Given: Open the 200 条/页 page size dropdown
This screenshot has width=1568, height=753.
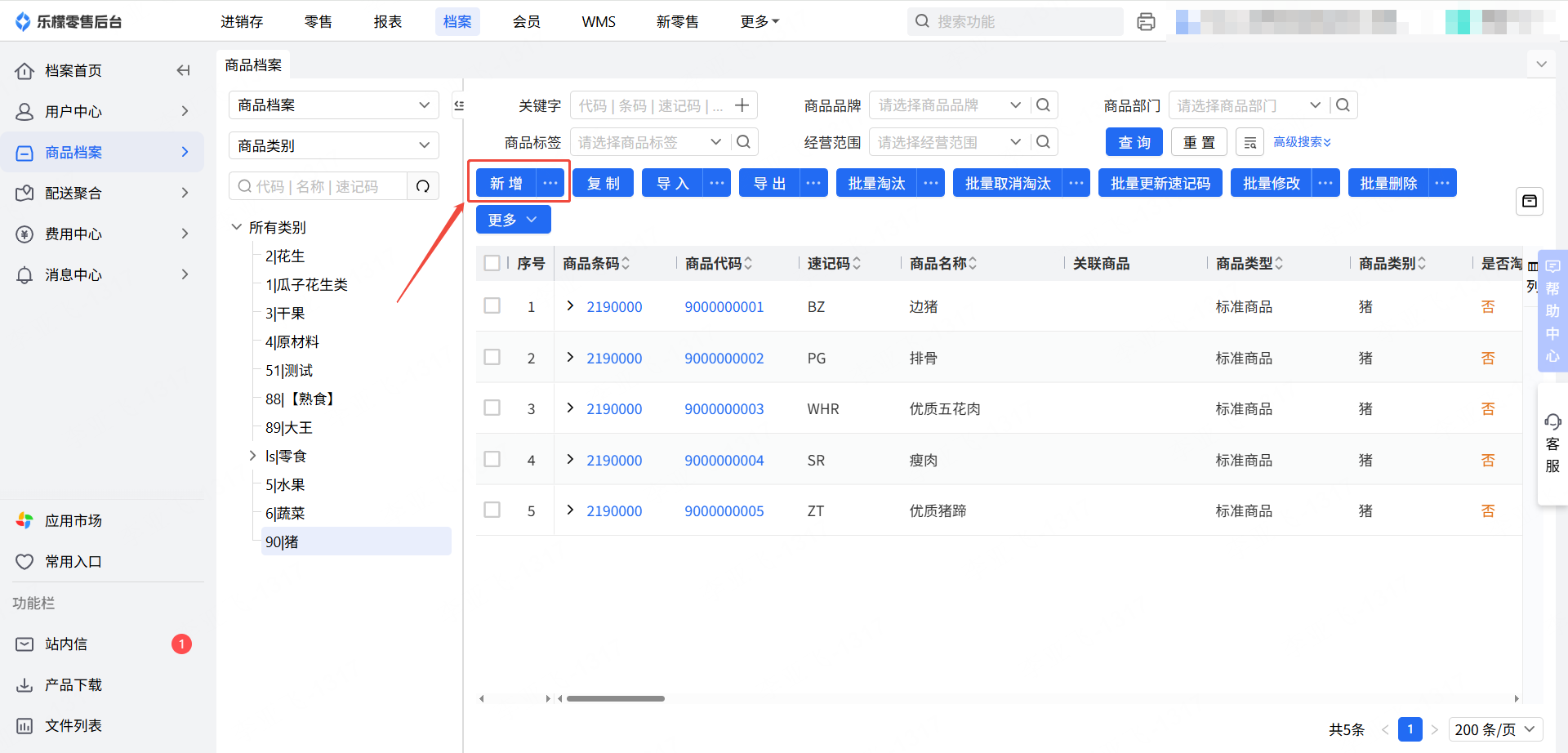Looking at the screenshot, I should tap(1494, 729).
